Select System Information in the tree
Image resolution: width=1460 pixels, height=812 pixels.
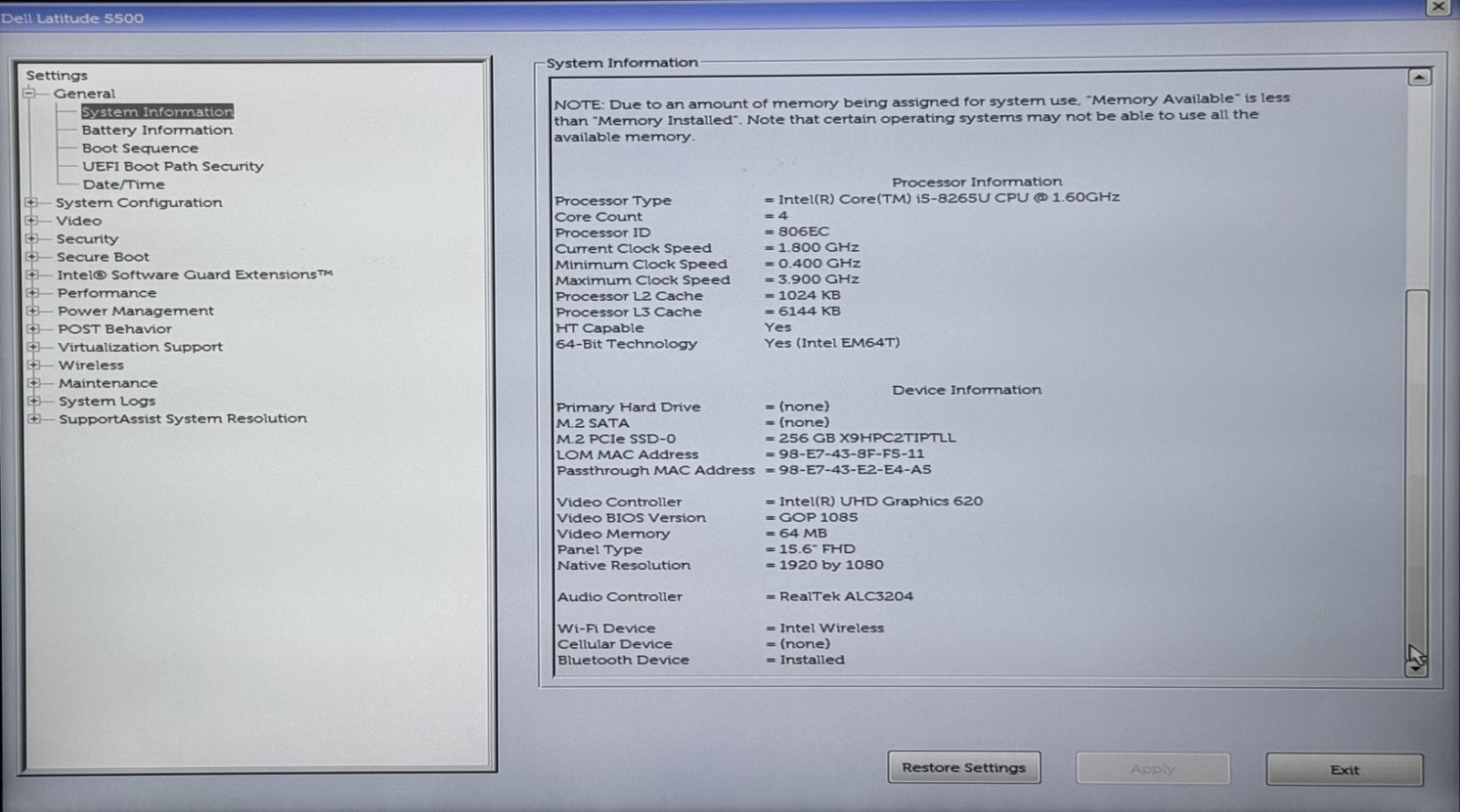click(157, 111)
